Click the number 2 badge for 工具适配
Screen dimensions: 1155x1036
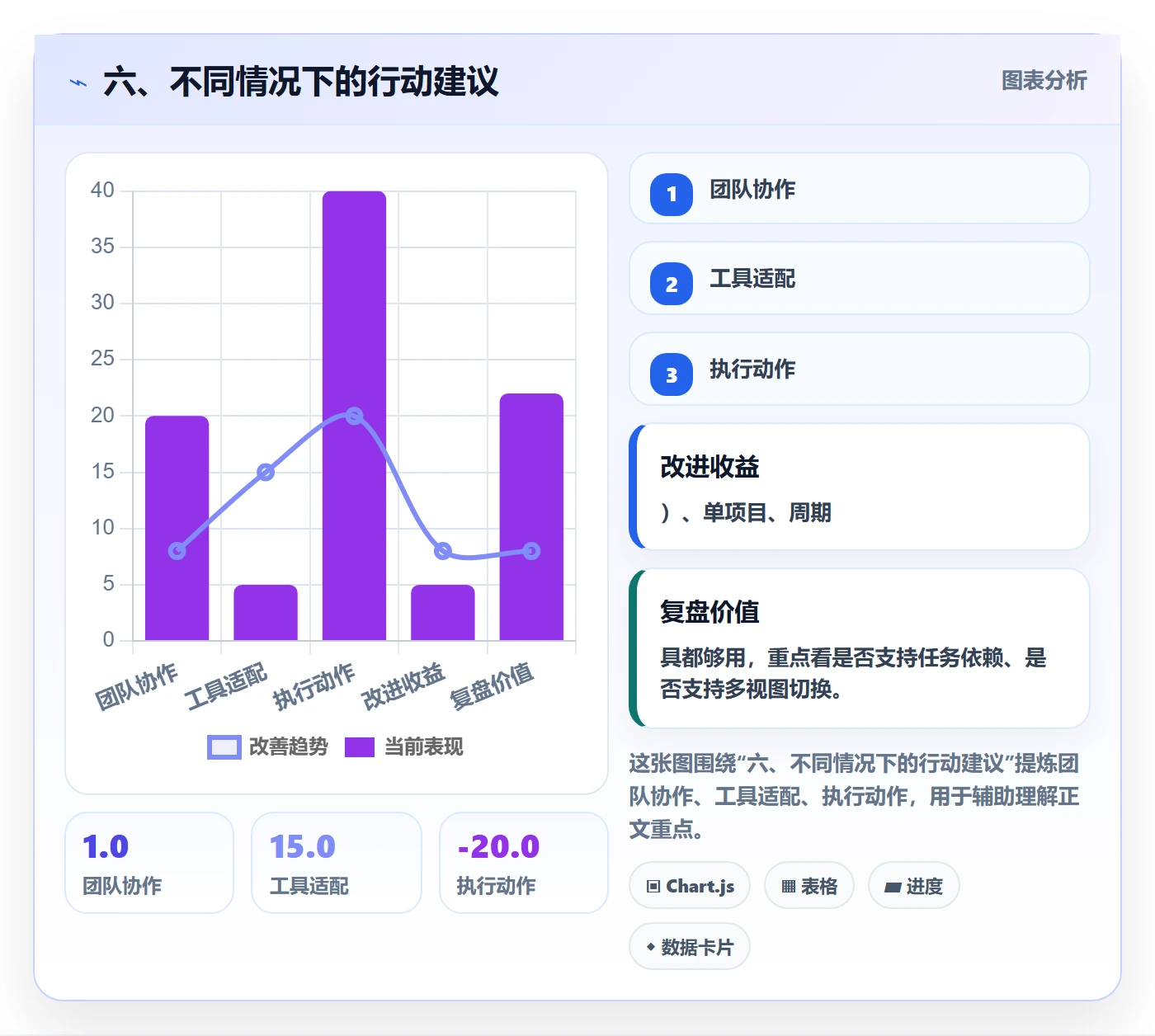(x=672, y=285)
